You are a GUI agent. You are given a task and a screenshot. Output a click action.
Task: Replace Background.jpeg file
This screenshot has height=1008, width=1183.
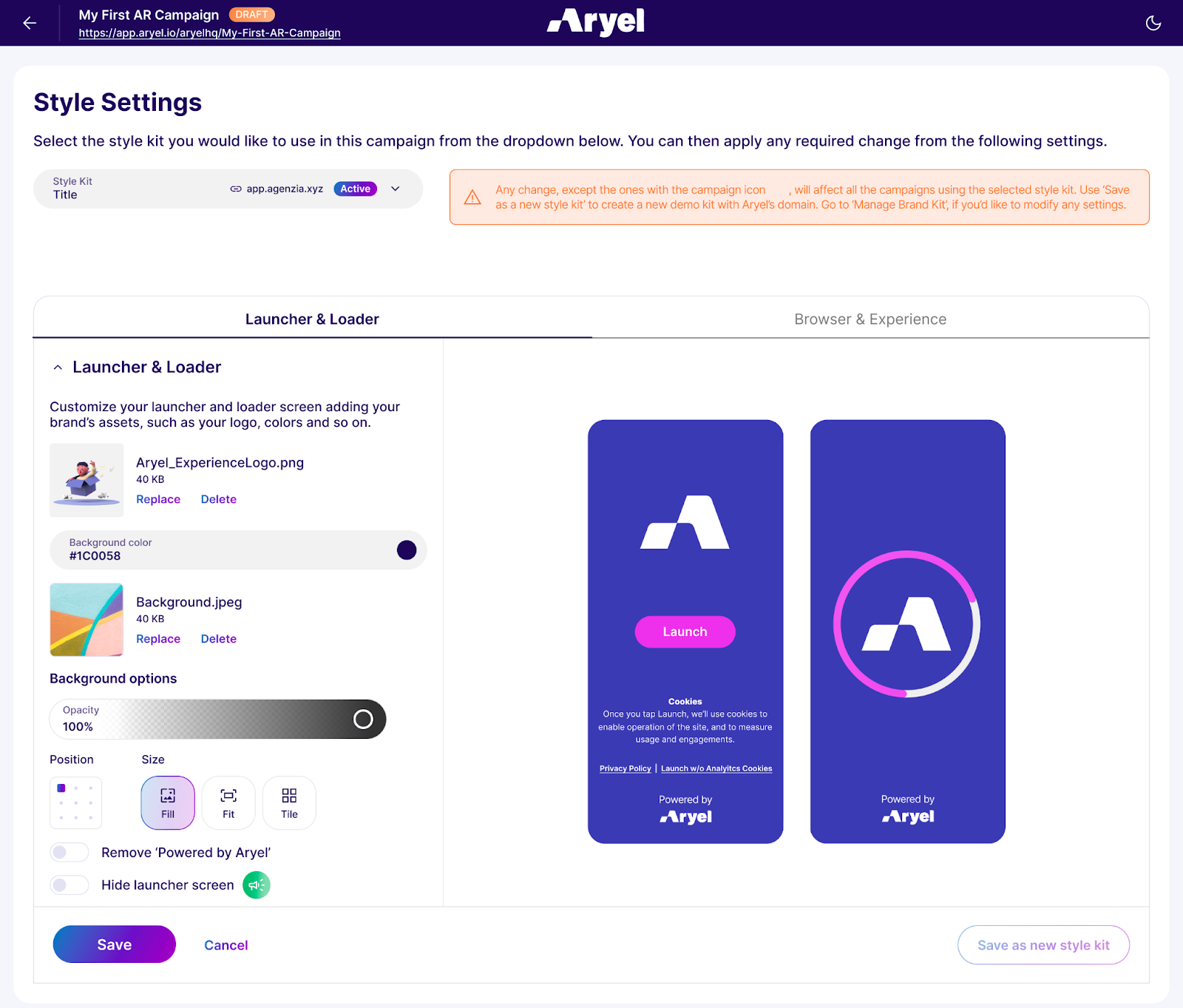click(158, 639)
